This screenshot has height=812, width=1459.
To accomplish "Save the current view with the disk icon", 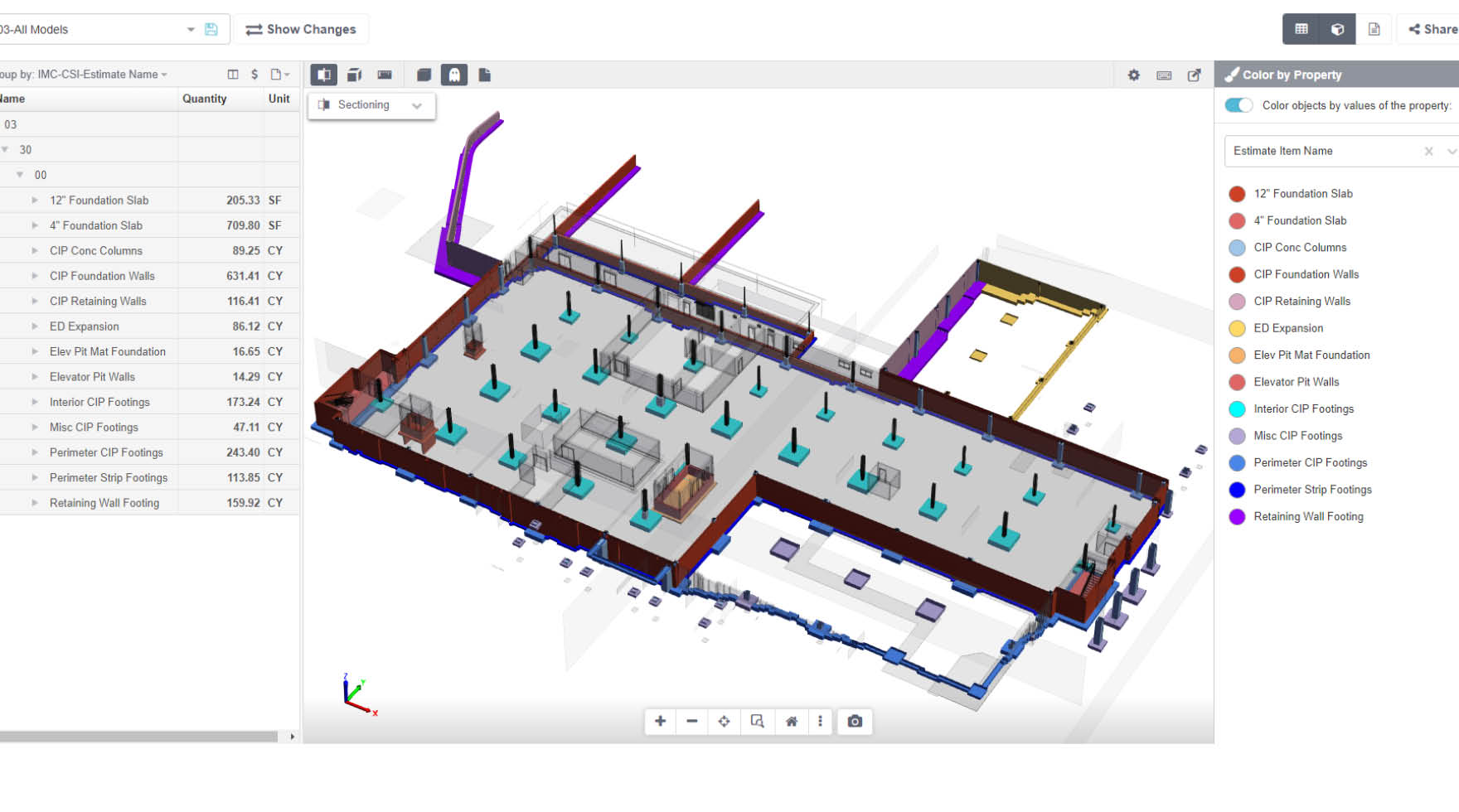I will point(212,29).
